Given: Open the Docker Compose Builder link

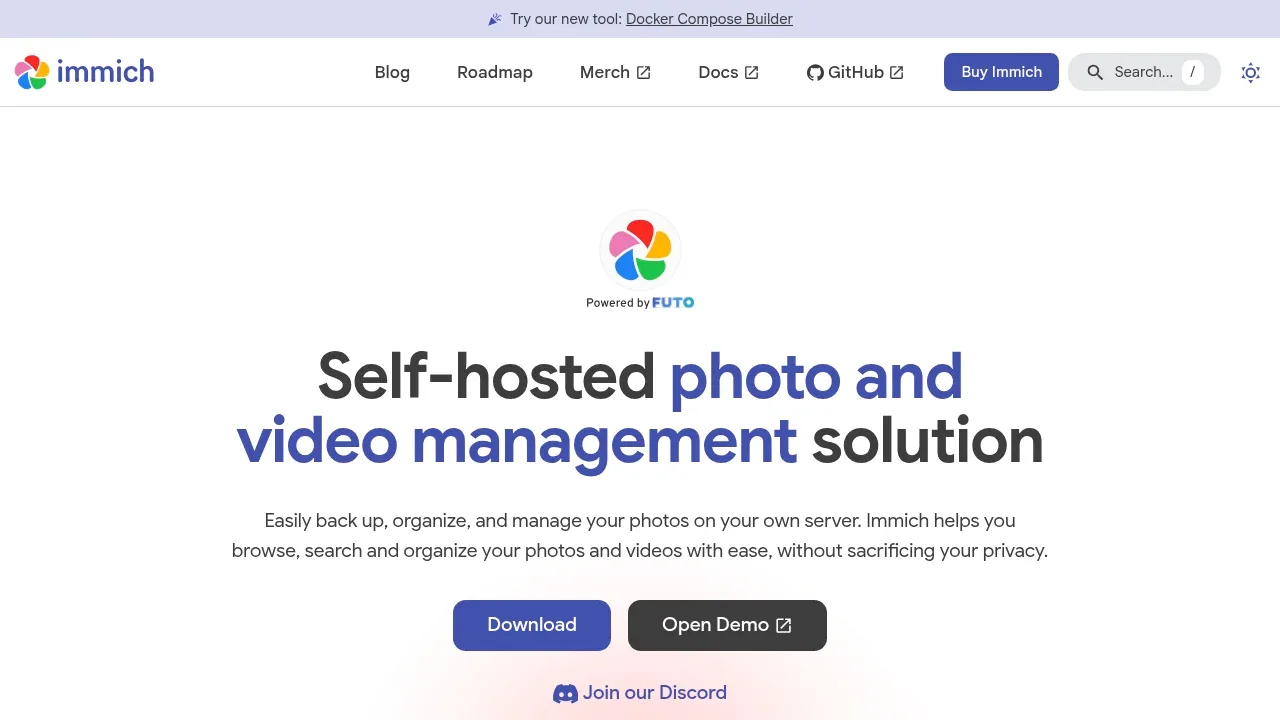Looking at the screenshot, I should 709,19.
